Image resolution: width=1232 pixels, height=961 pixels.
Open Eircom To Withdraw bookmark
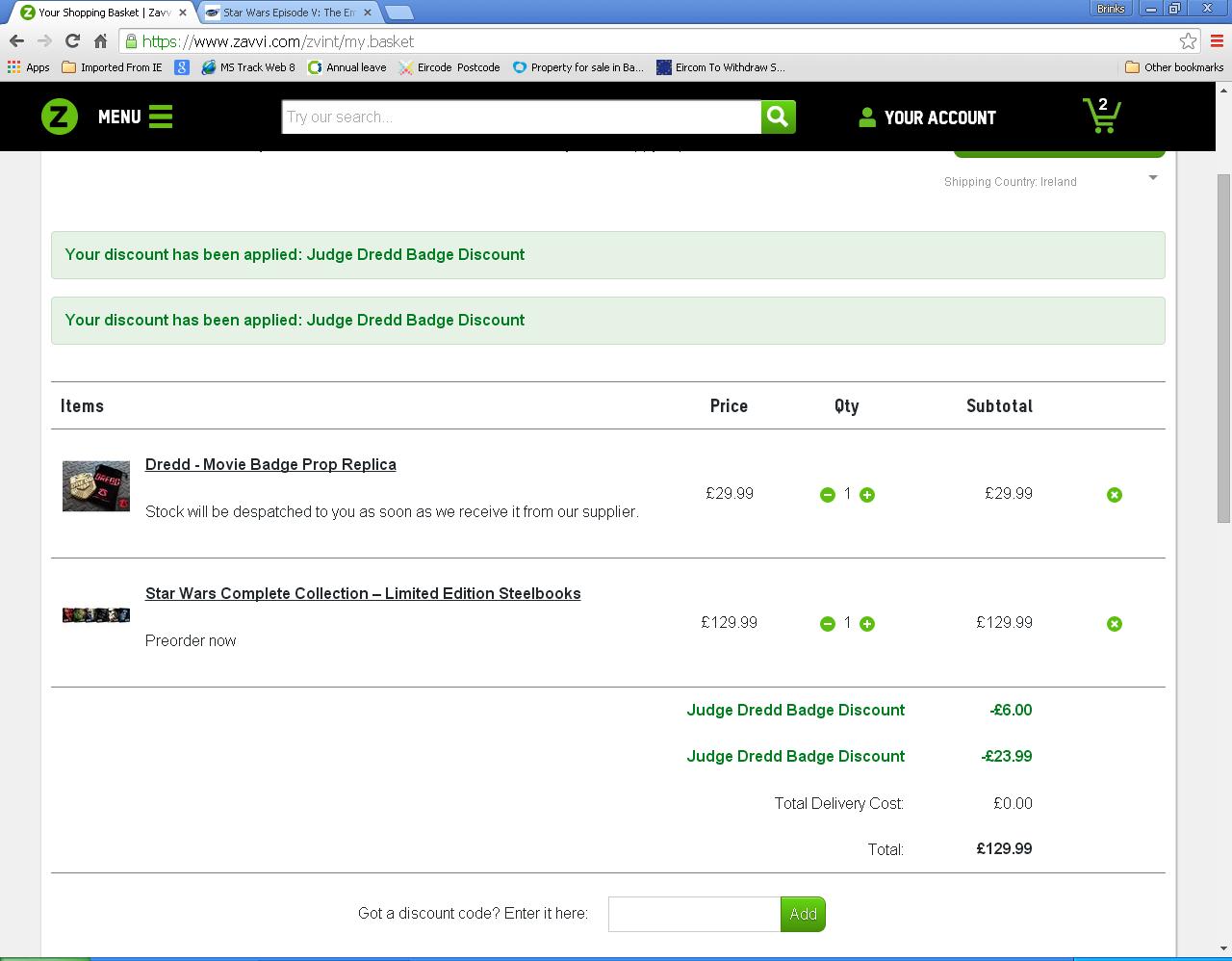coord(721,67)
